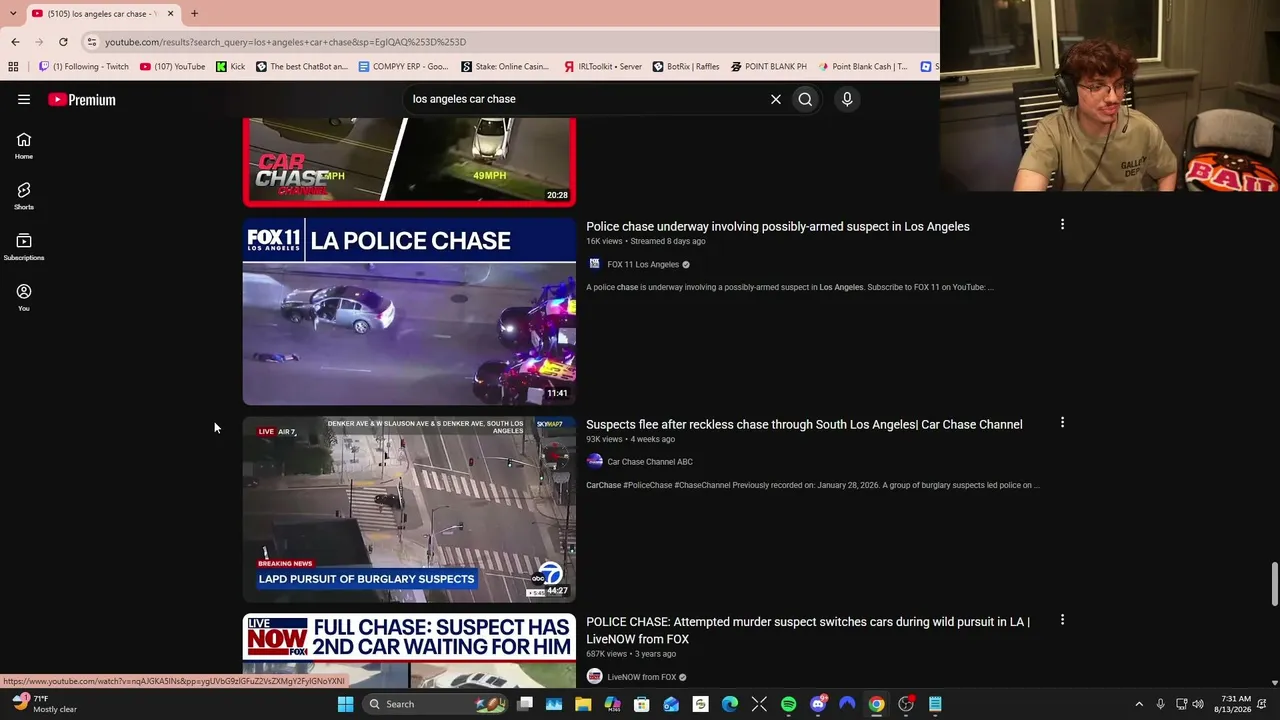The height and width of the screenshot is (720, 1280).
Task: Click the page vertical scrollbar thumb
Action: [1274, 584]
